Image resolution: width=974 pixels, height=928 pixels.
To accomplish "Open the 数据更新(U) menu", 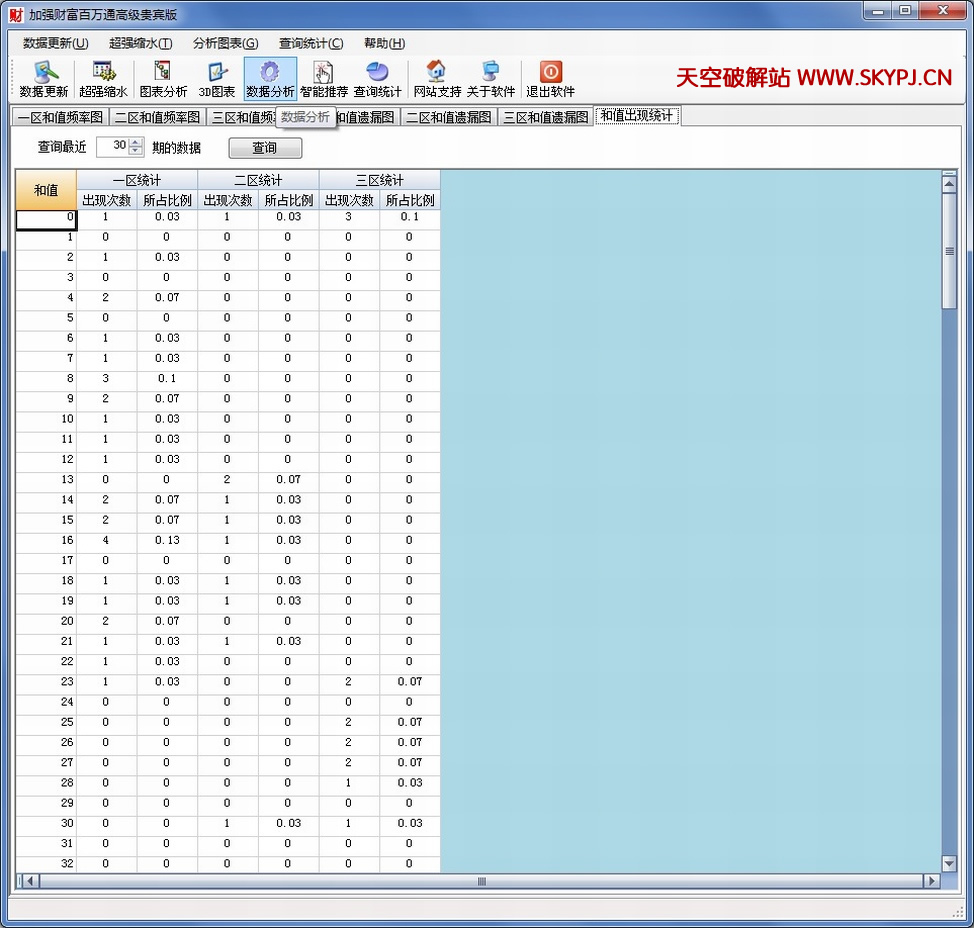I will 56,43.
